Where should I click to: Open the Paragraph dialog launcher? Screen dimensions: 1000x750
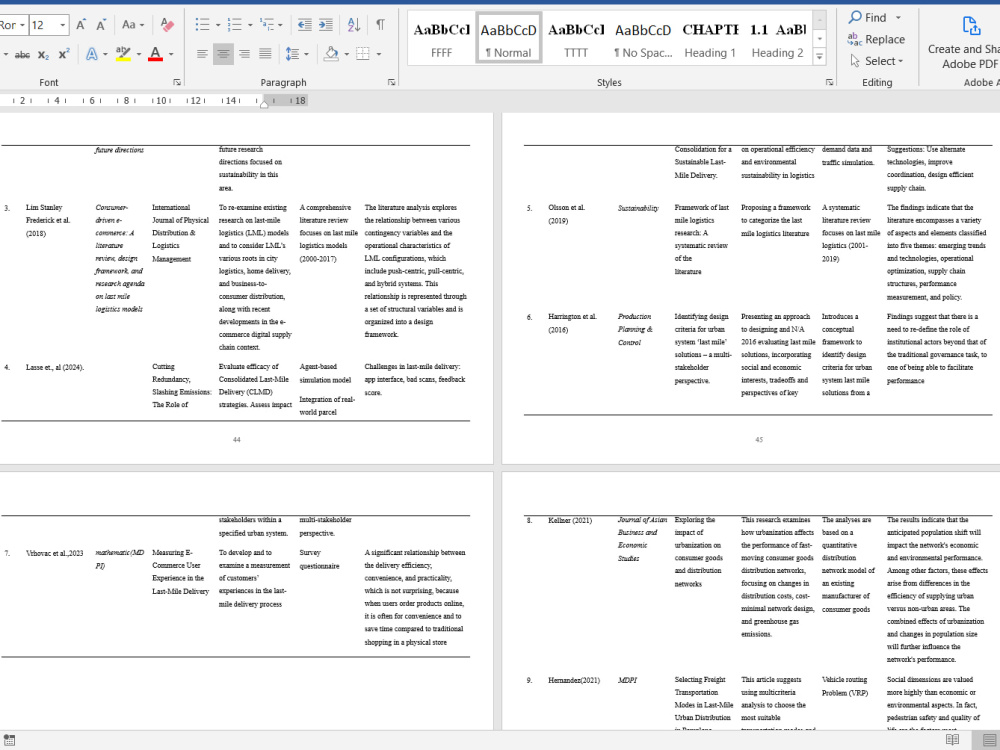392,82
